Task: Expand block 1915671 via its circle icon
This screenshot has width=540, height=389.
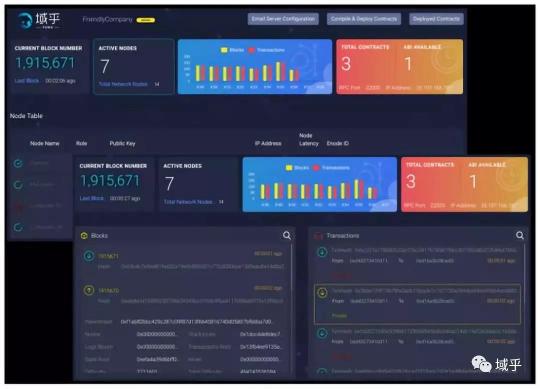Action: [x=89, y=256]
